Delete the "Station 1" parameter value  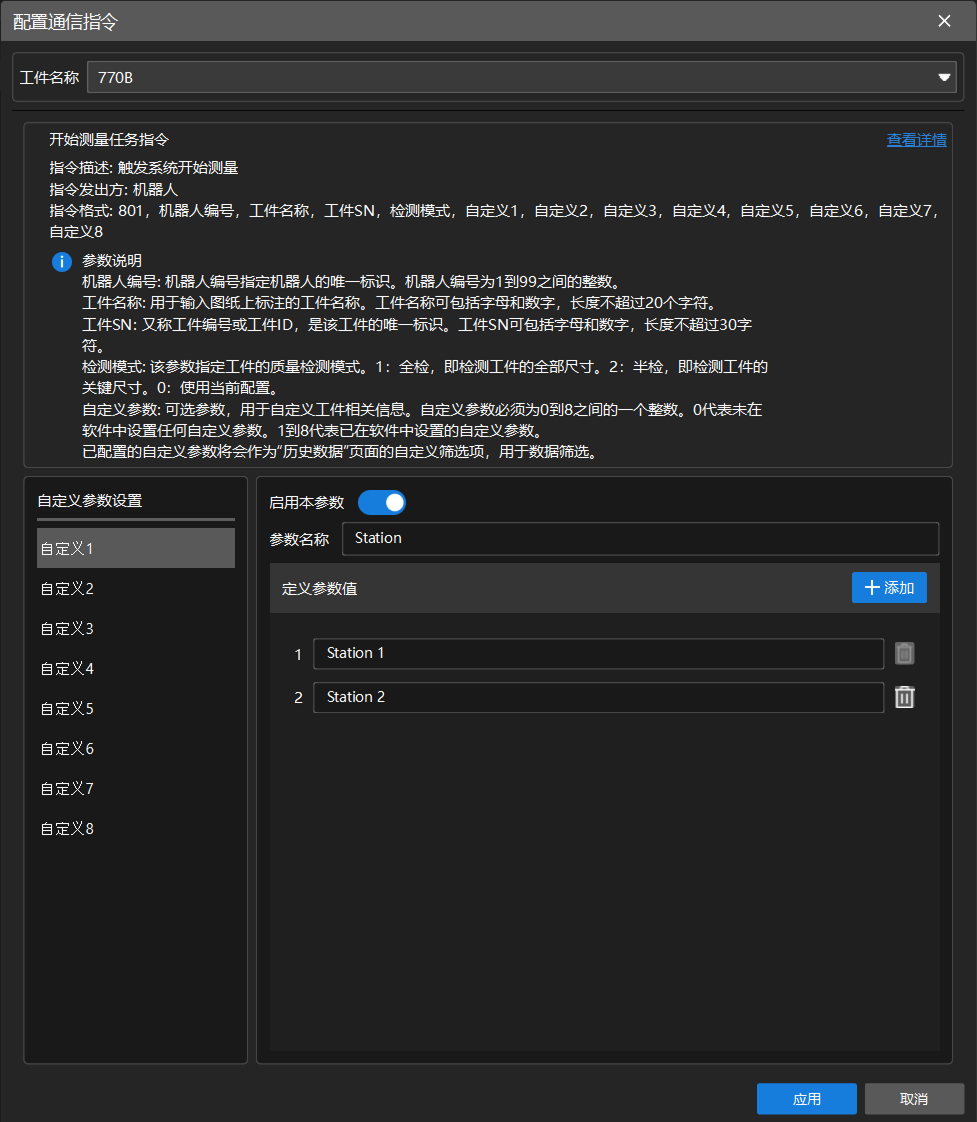pyautogui.click(x=904, y=653)
